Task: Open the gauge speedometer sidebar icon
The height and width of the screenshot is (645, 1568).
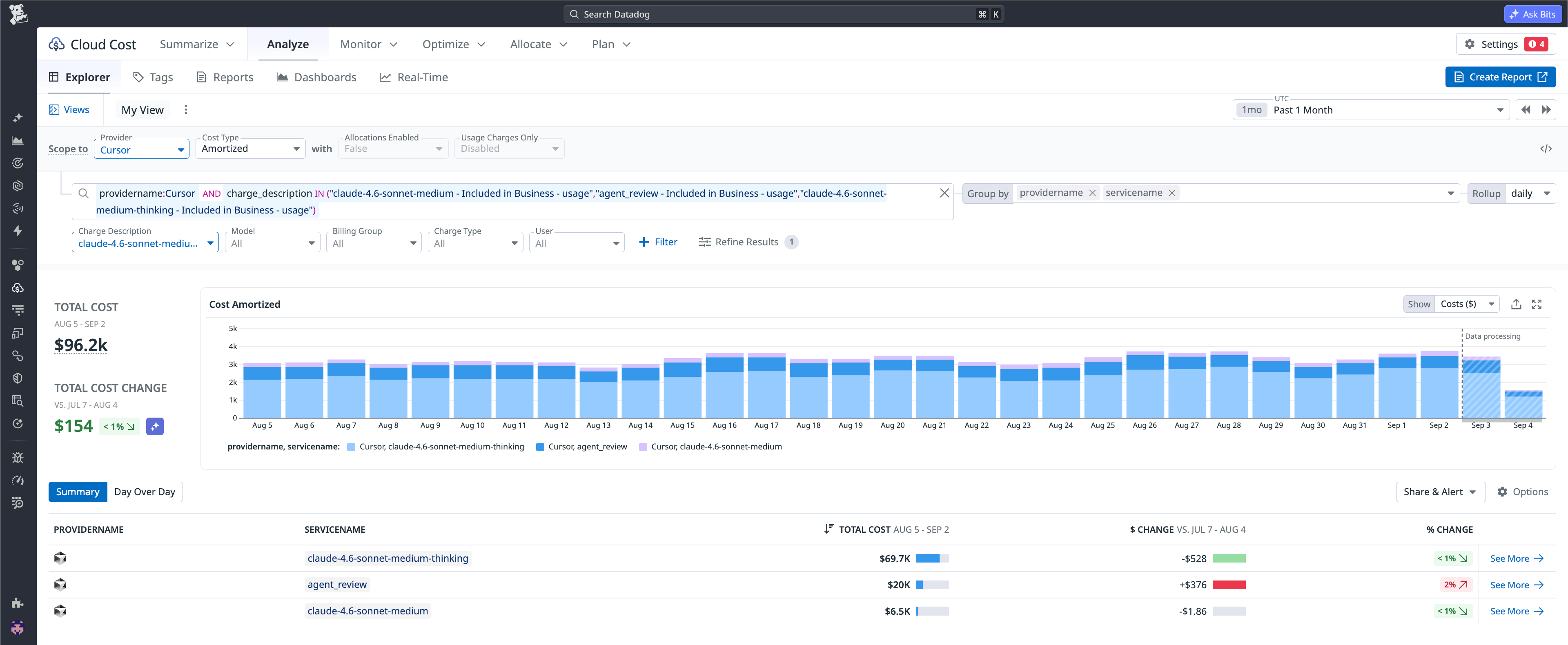Action: pos(18,480)
